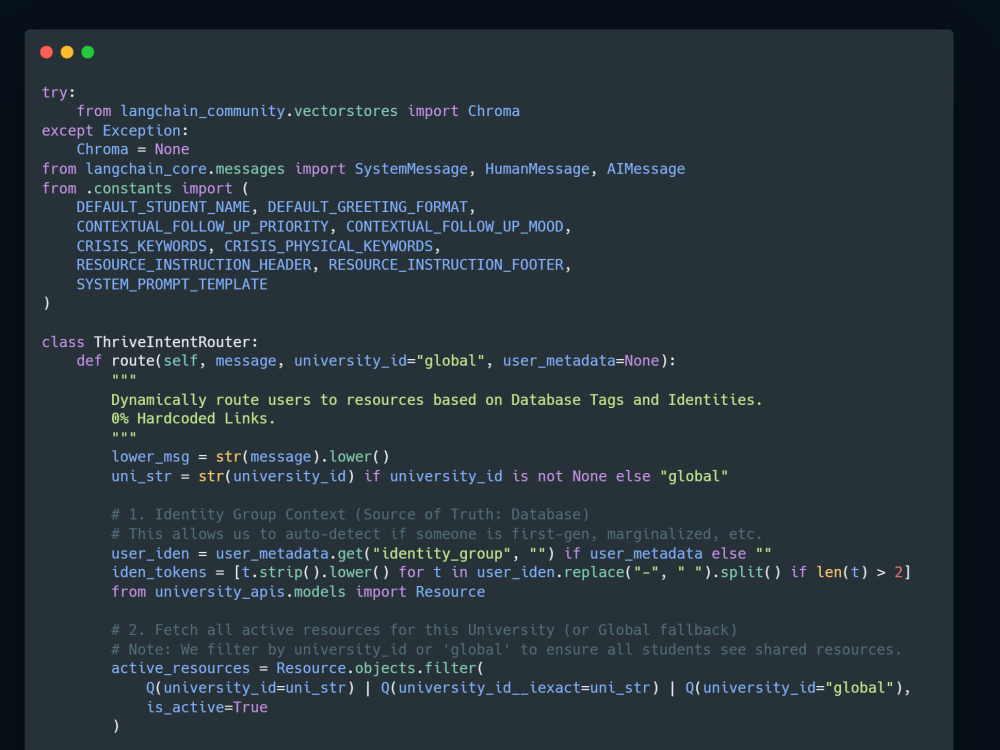Click docstring line 'Dynamically route users'
Screen dimensions: 1000x750
(x=436, y=400)
